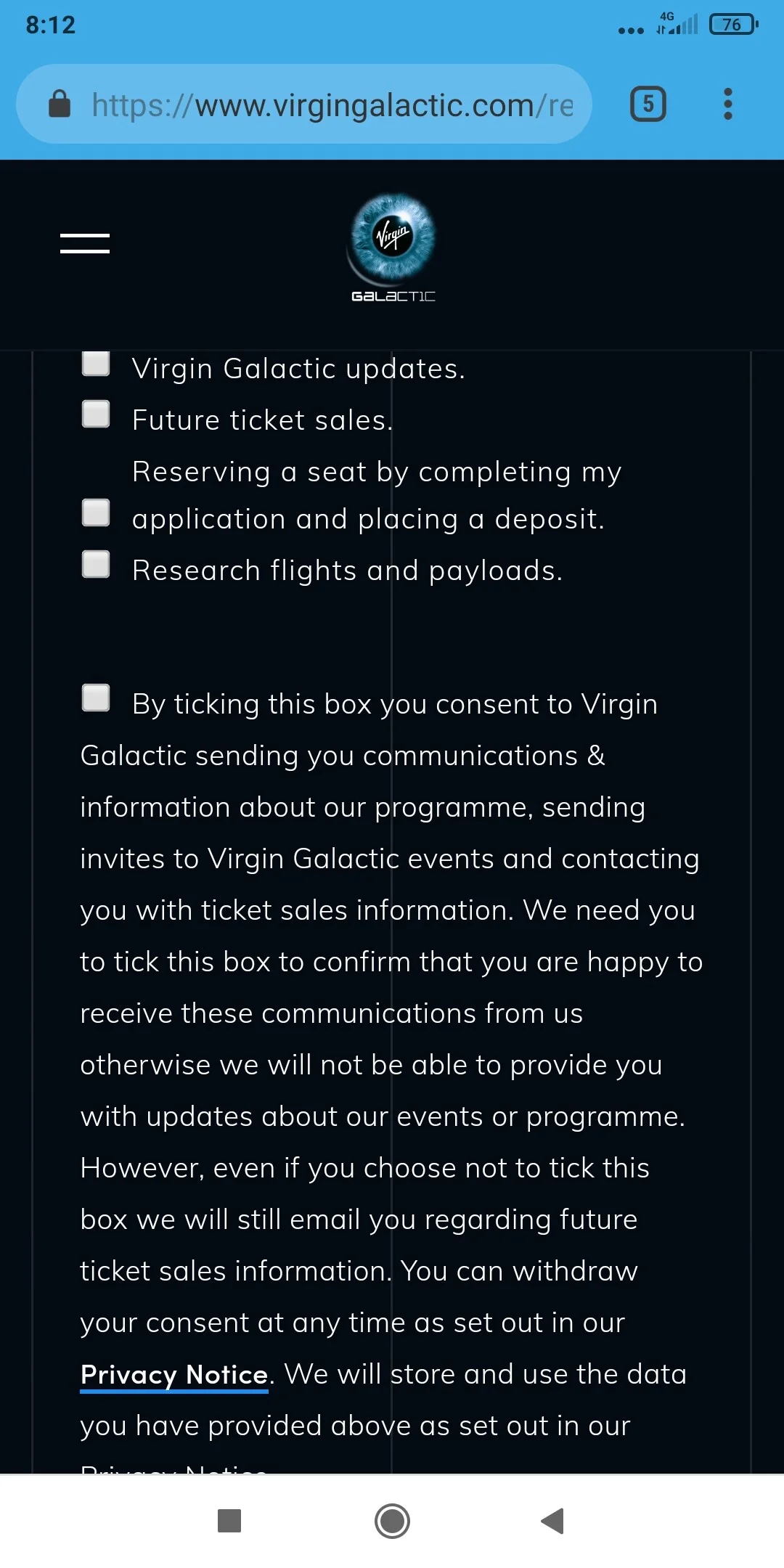Check Reserving a seat deposit option
This screenshot has height=1568, width=784.
tap(96, 513)
